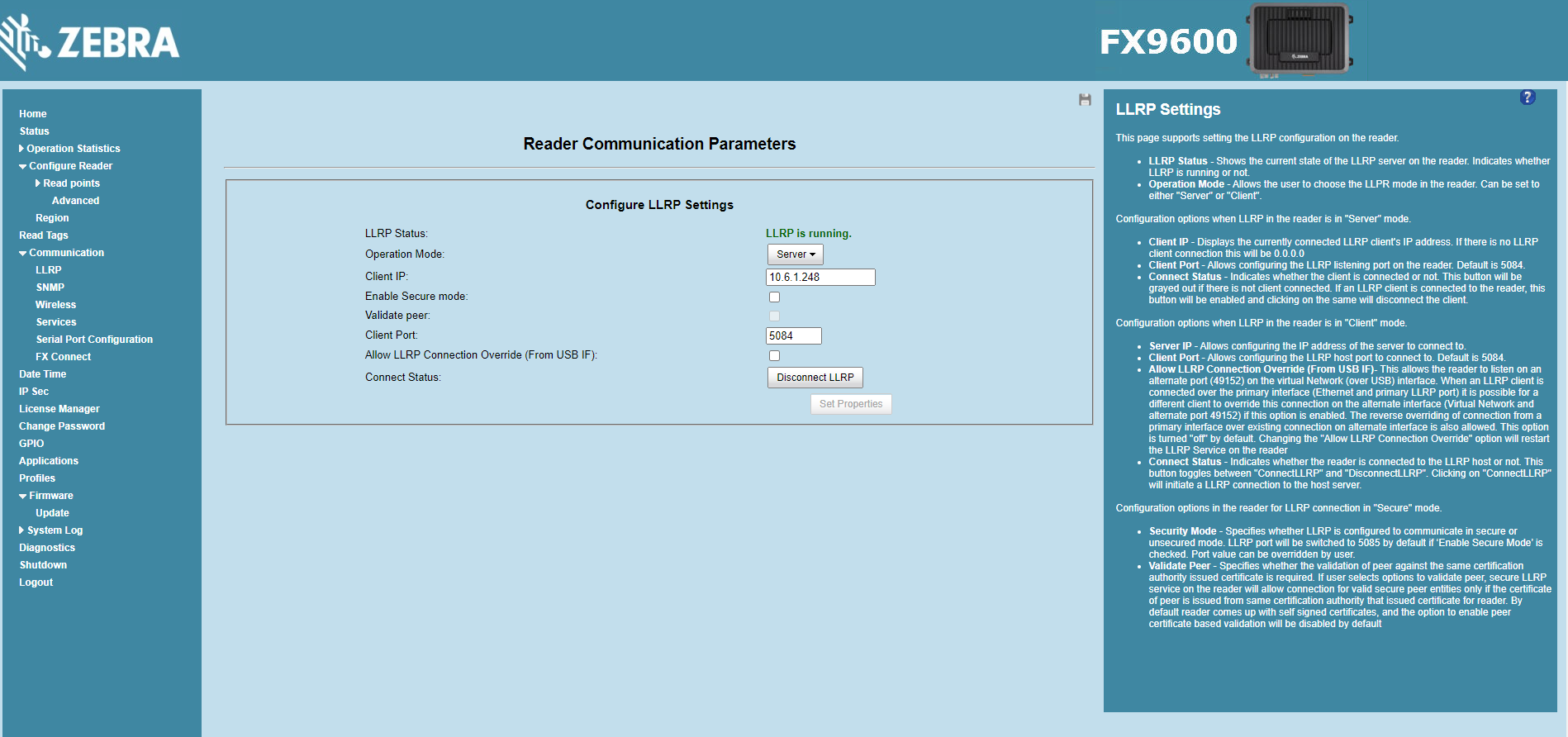Open Diagnostics page
1568x737 pixels.
pos(47,548)
